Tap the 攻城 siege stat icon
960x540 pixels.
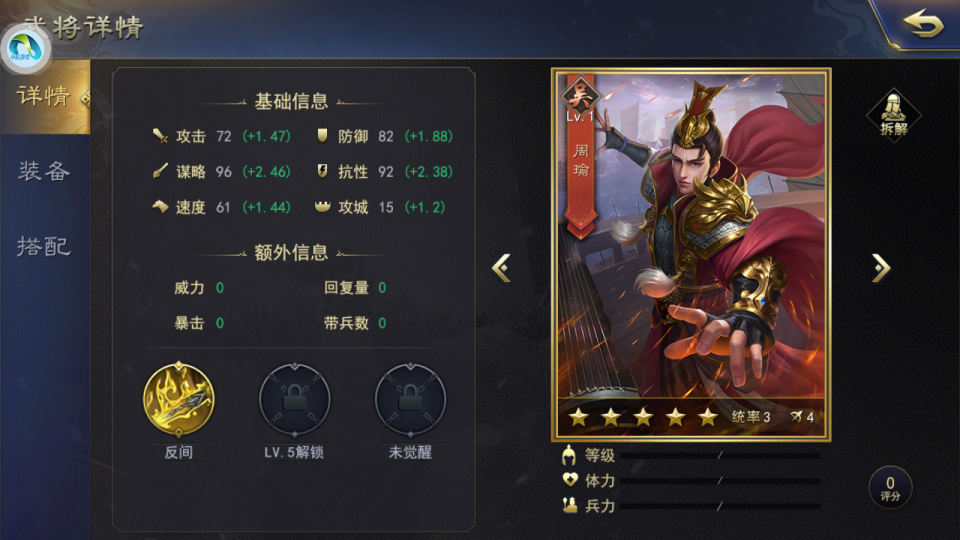coord(322,207)
